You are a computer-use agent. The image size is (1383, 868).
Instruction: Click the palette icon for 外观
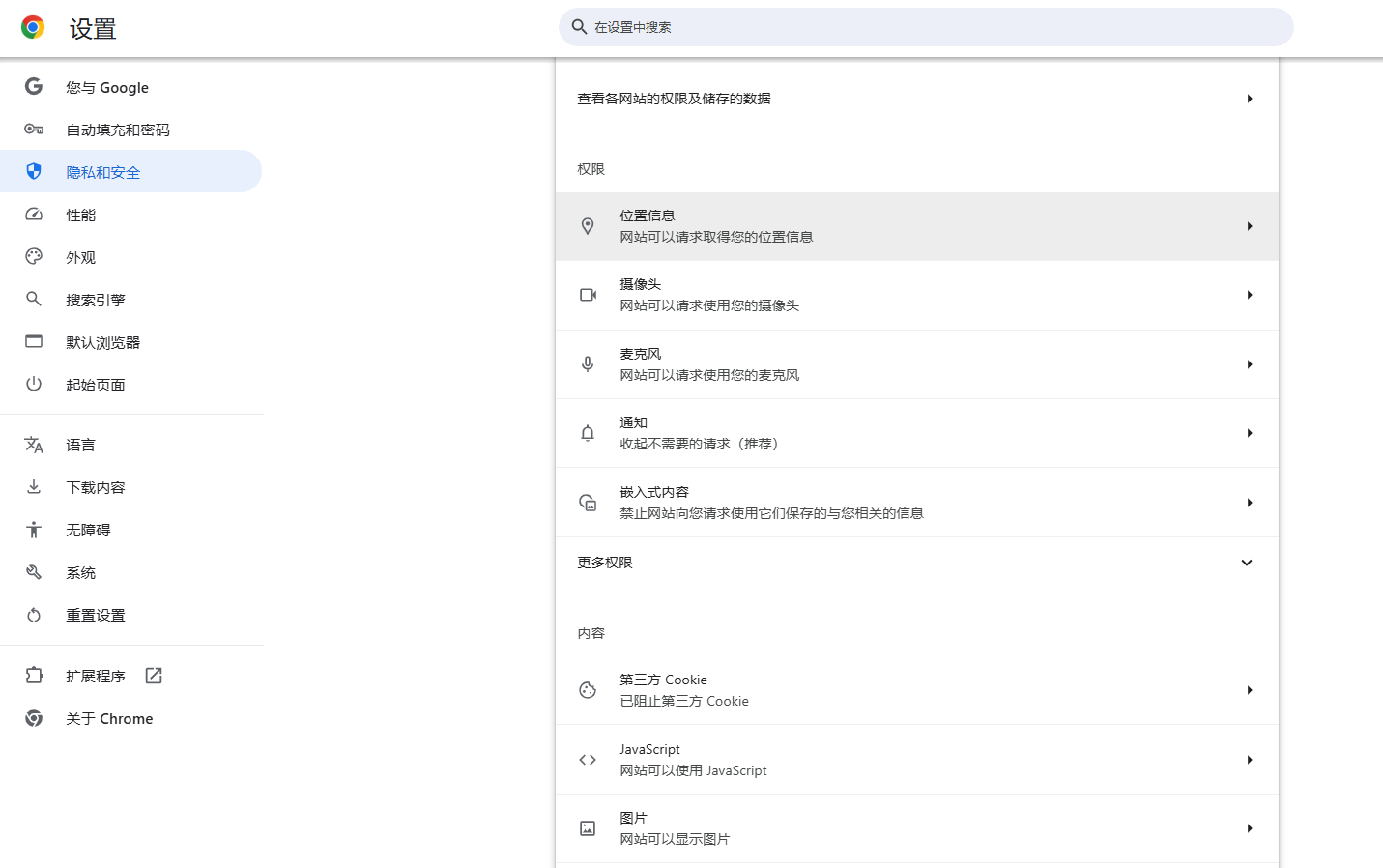coord(34,256)
